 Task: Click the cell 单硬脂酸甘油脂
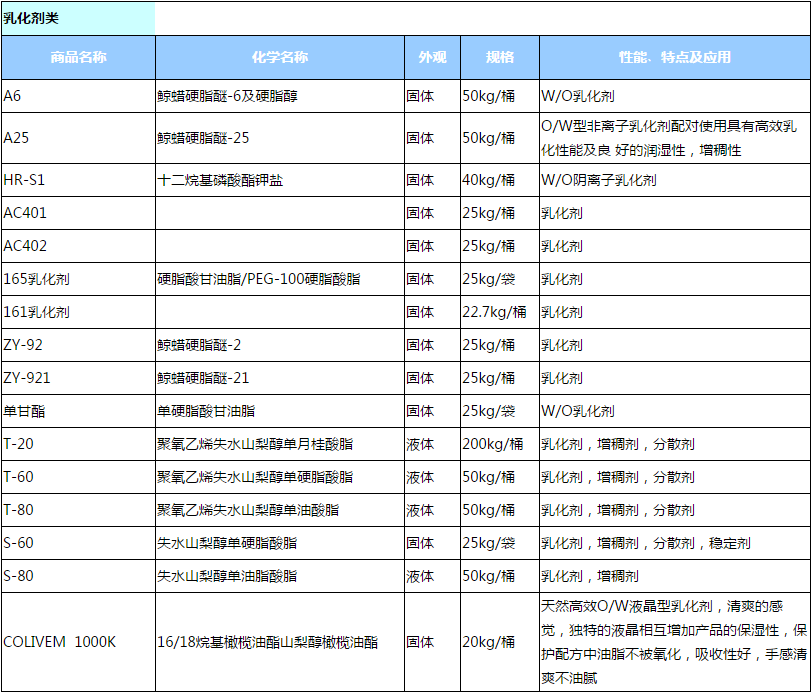[x=280, y=411]
